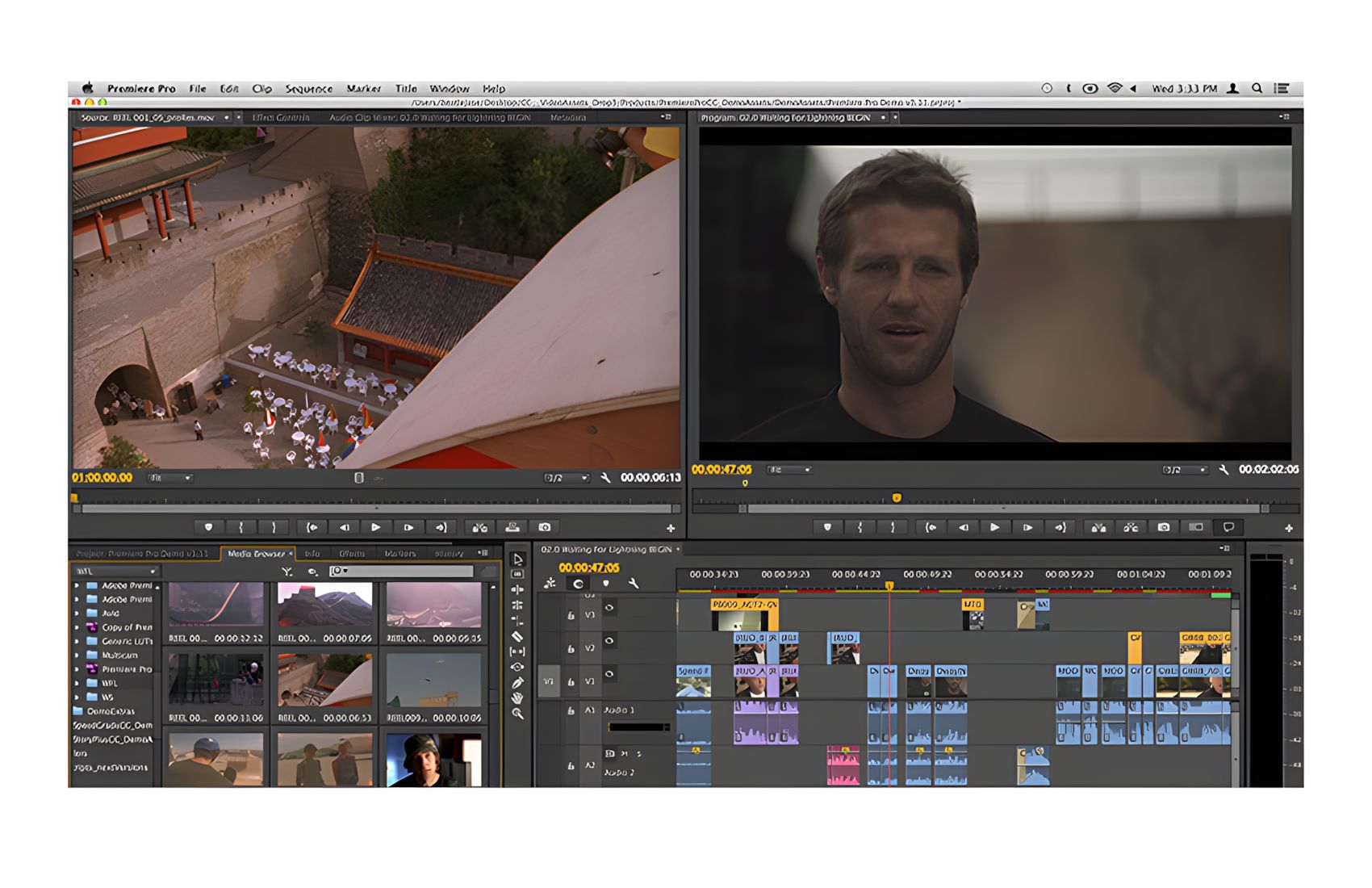Select the Rate Stretch tool
The image size is (1372, 888).
pos(518,621)
